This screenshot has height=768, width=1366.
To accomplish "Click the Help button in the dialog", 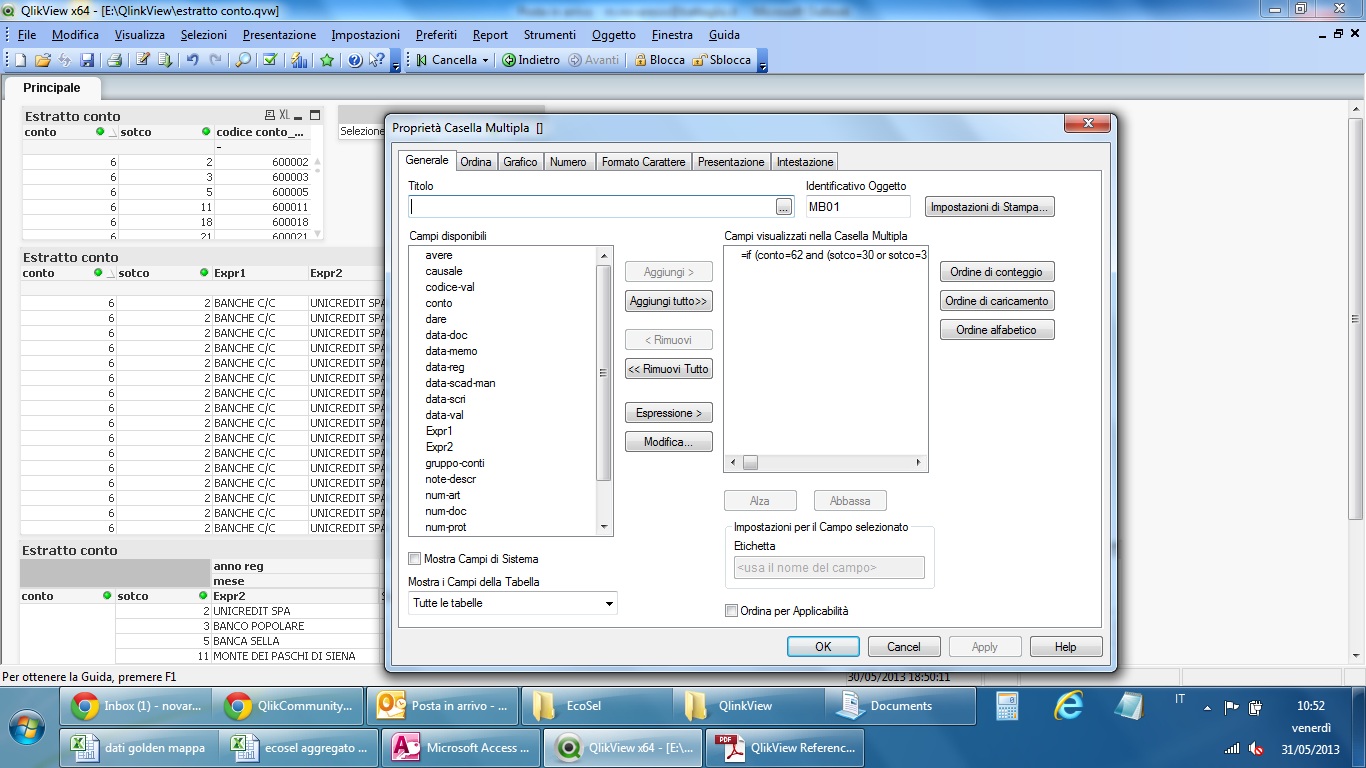I will pos(1066,646).
